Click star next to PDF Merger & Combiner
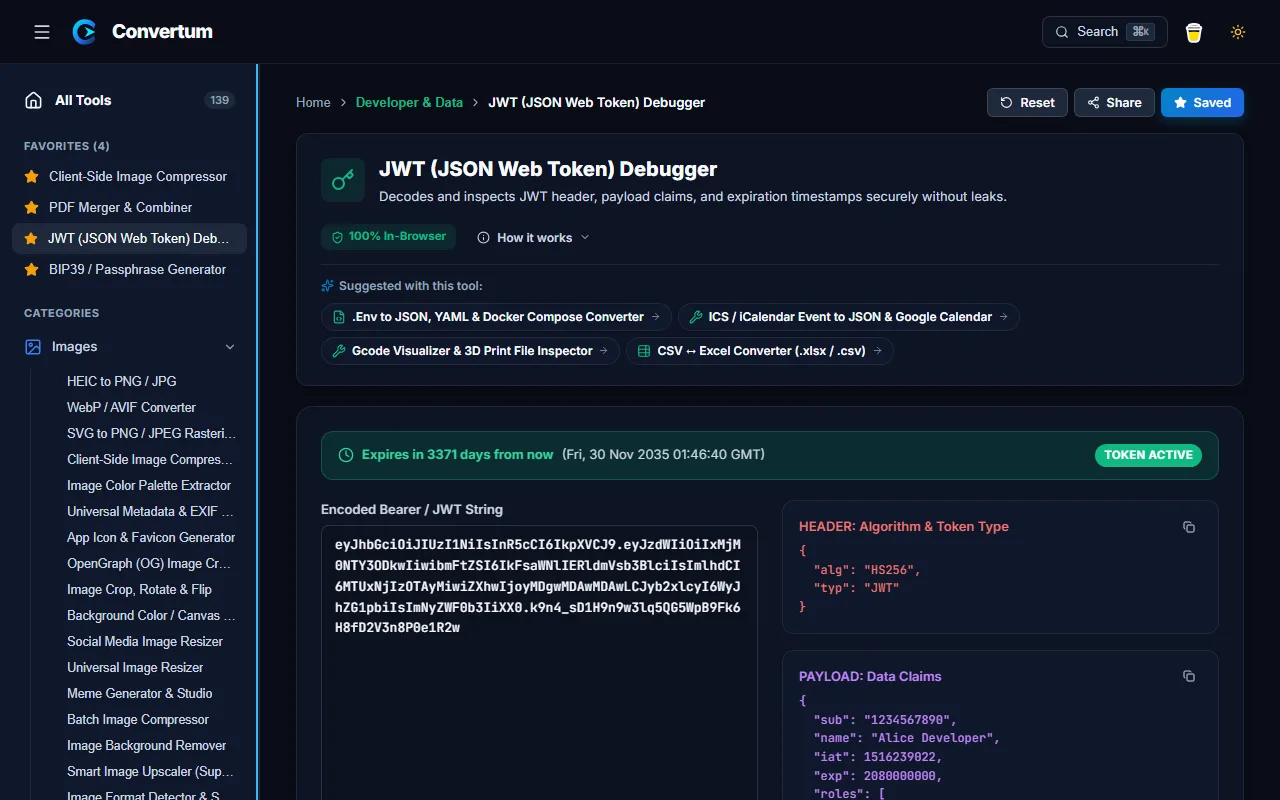1280x800 pixels. click(31, 208)
